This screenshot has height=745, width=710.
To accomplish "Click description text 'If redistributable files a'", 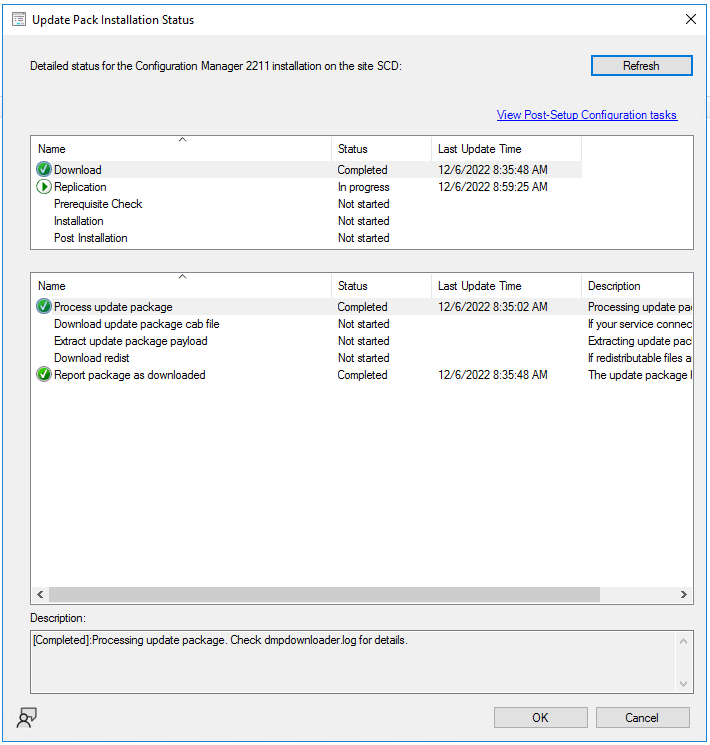I will [640, 358].
